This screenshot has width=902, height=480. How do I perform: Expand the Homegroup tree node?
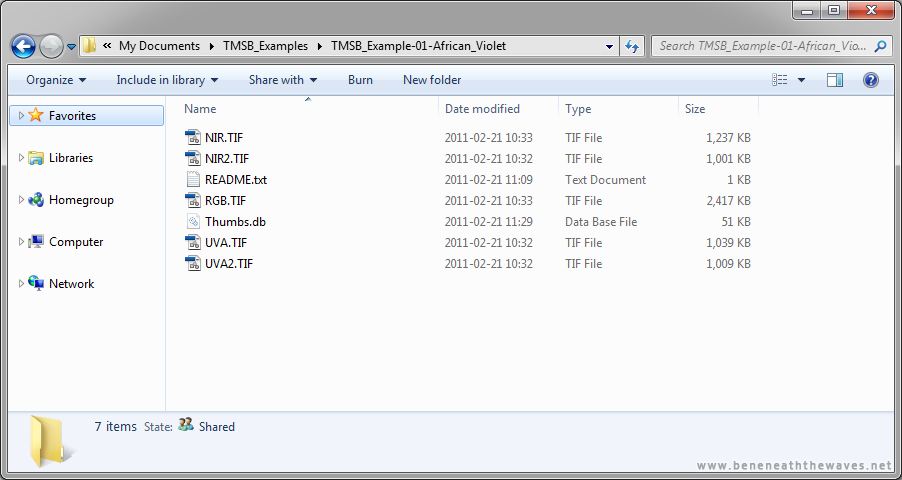(21, 200)
